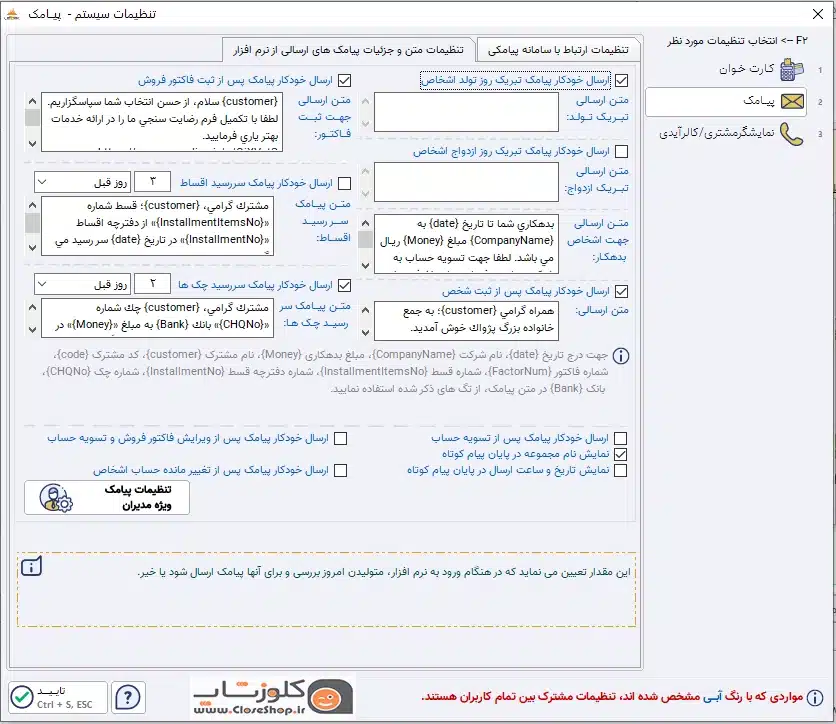Enable SMS after editing sales invoice and settlement

tap(340, 438)
